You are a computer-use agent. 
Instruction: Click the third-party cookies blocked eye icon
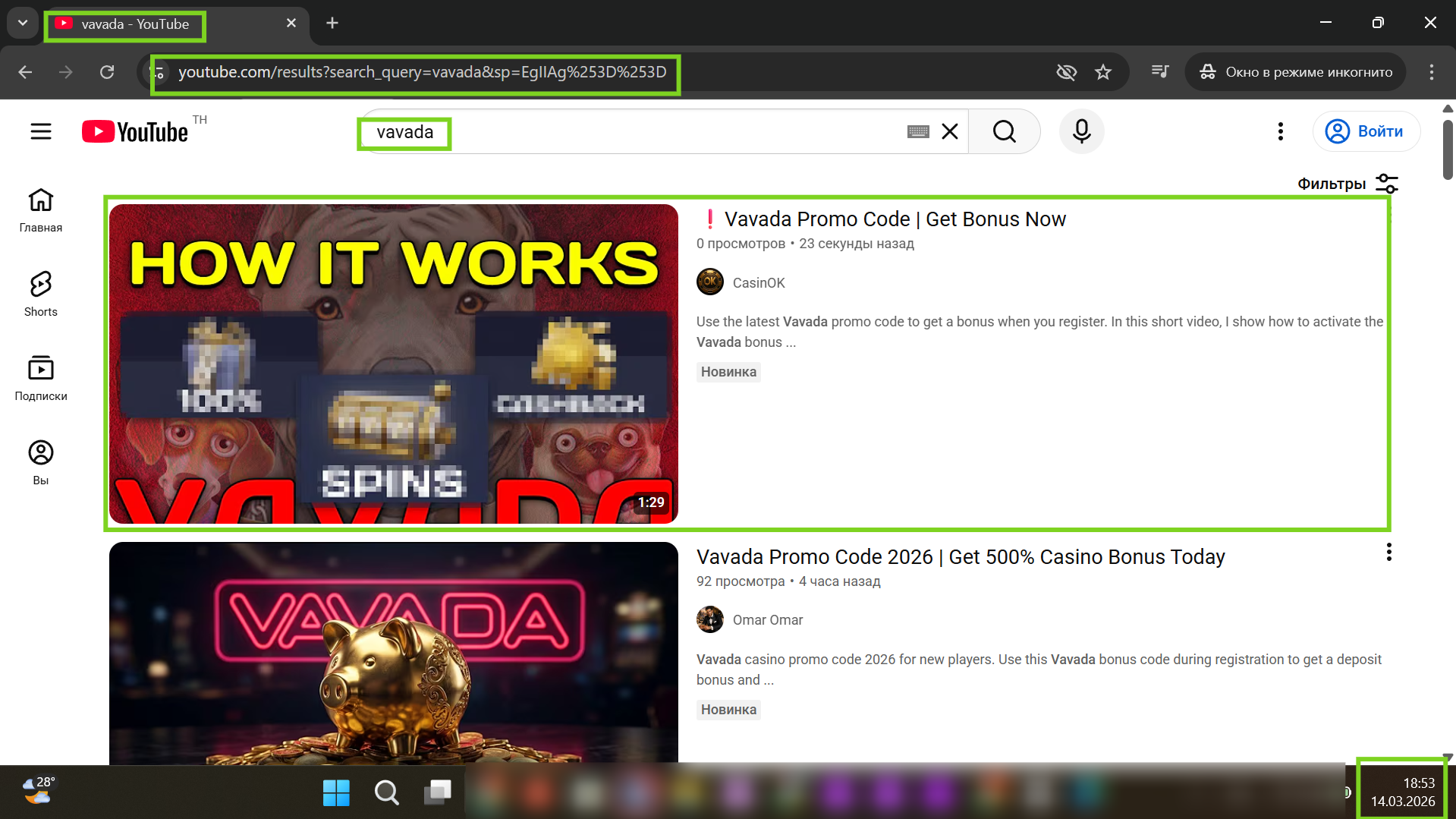click(x=1066, y=72)
